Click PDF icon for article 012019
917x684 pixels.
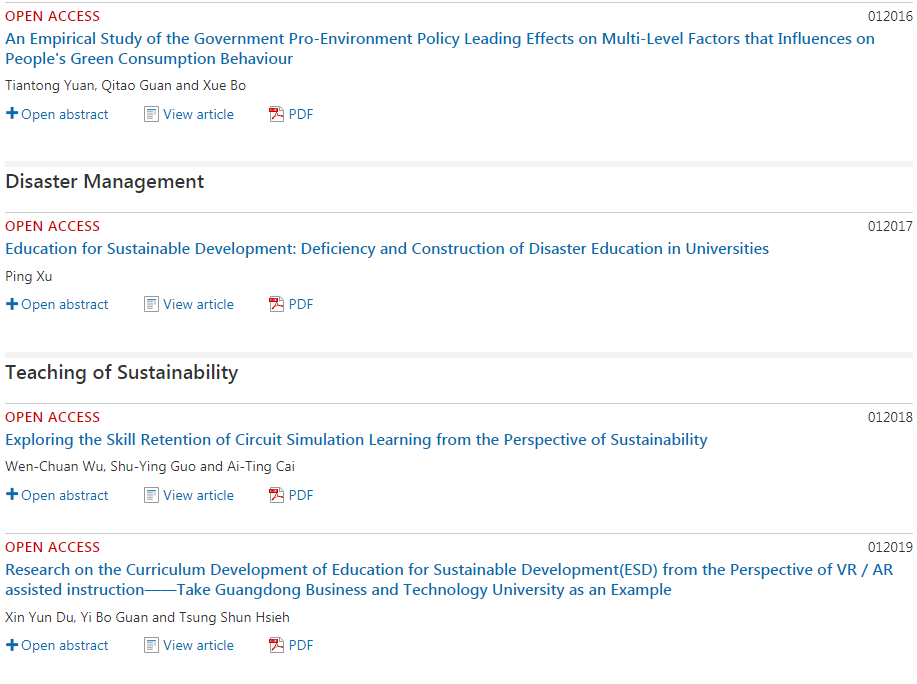[276, 645]
